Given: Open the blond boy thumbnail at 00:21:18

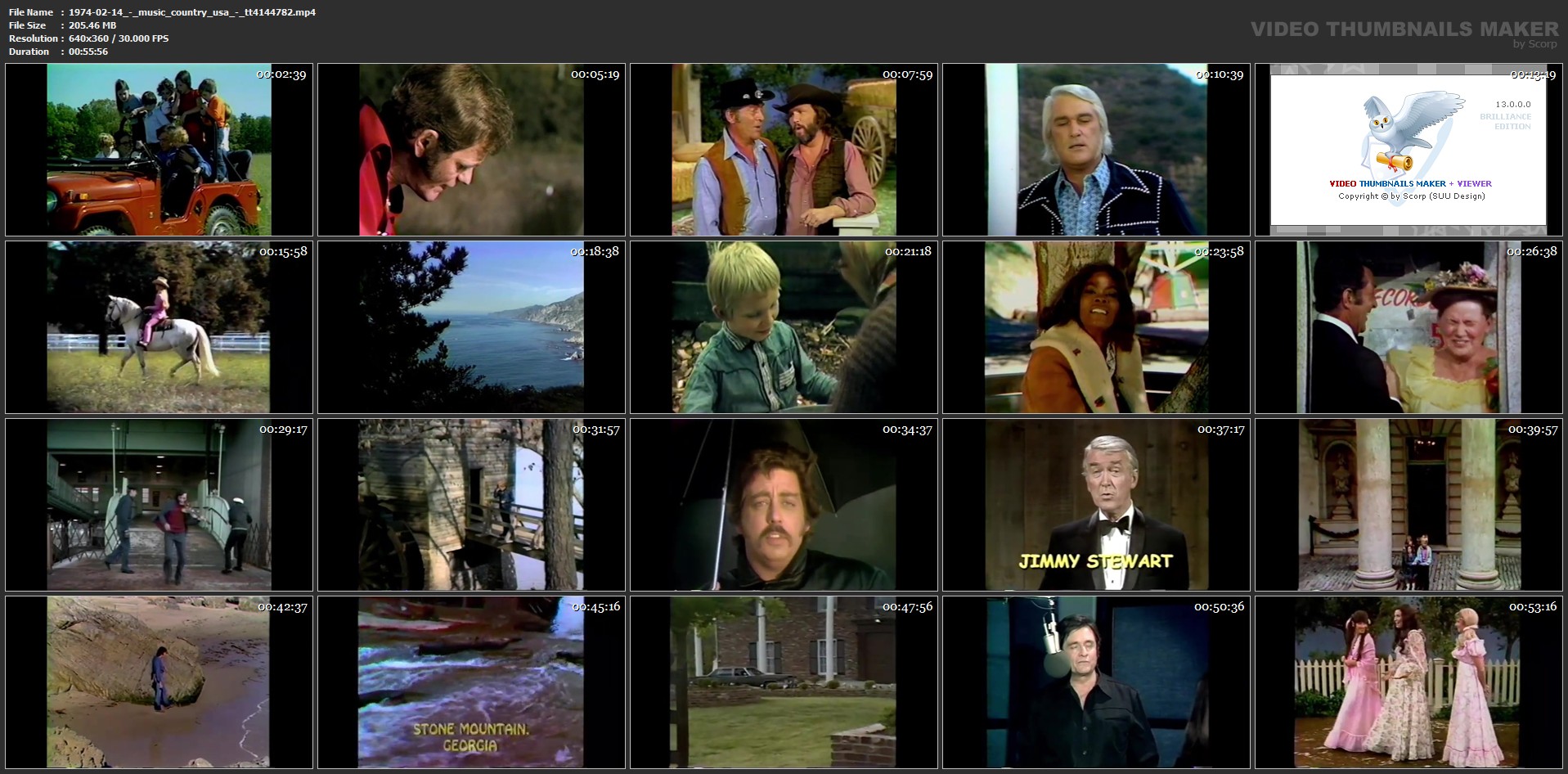Looking at the screenshot, I should point(784,327).
